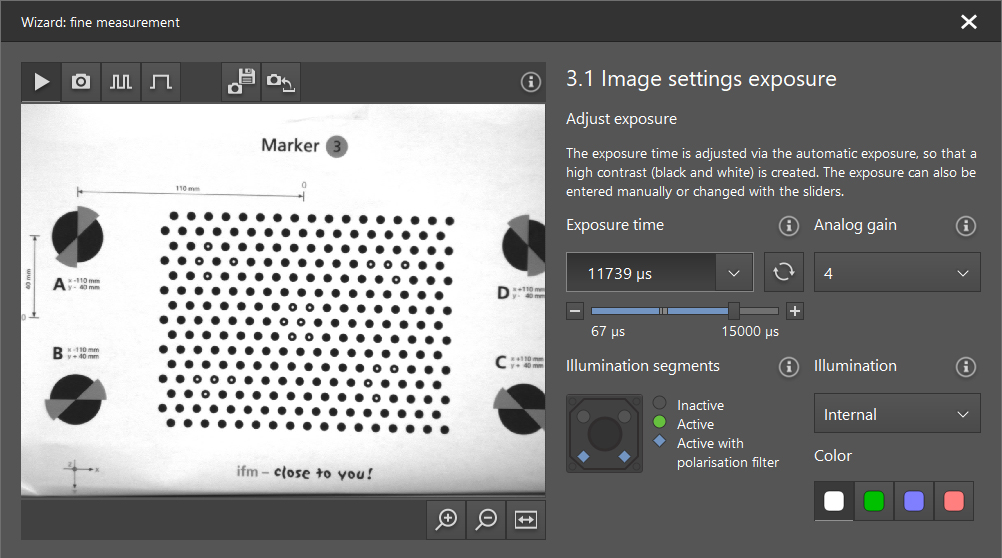This screenshot has height=558, width=1002.
Task: Select the single pulse trigger icon
Action: pos(161,82)
